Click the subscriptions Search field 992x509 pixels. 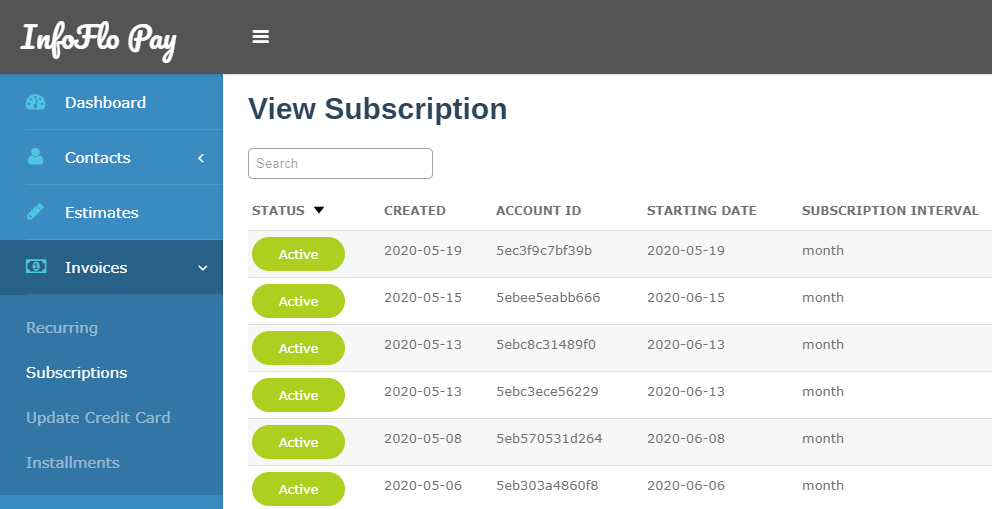click(340, 163)
